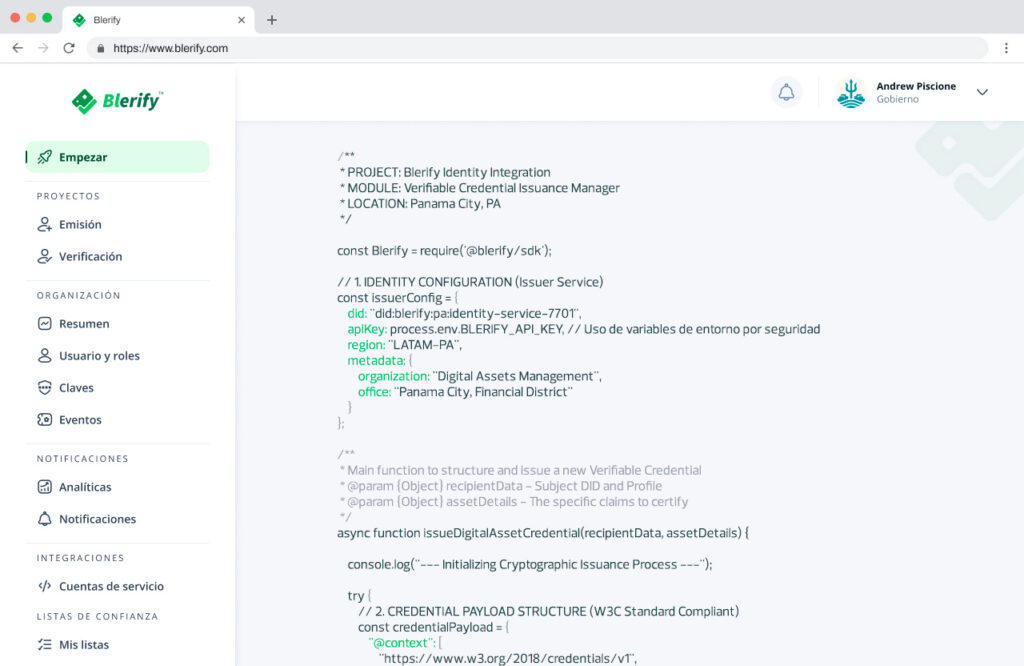Click the Blerify logo in sidebar
Viewport: 1024px width, 666px height.
(x=117, y=101)
